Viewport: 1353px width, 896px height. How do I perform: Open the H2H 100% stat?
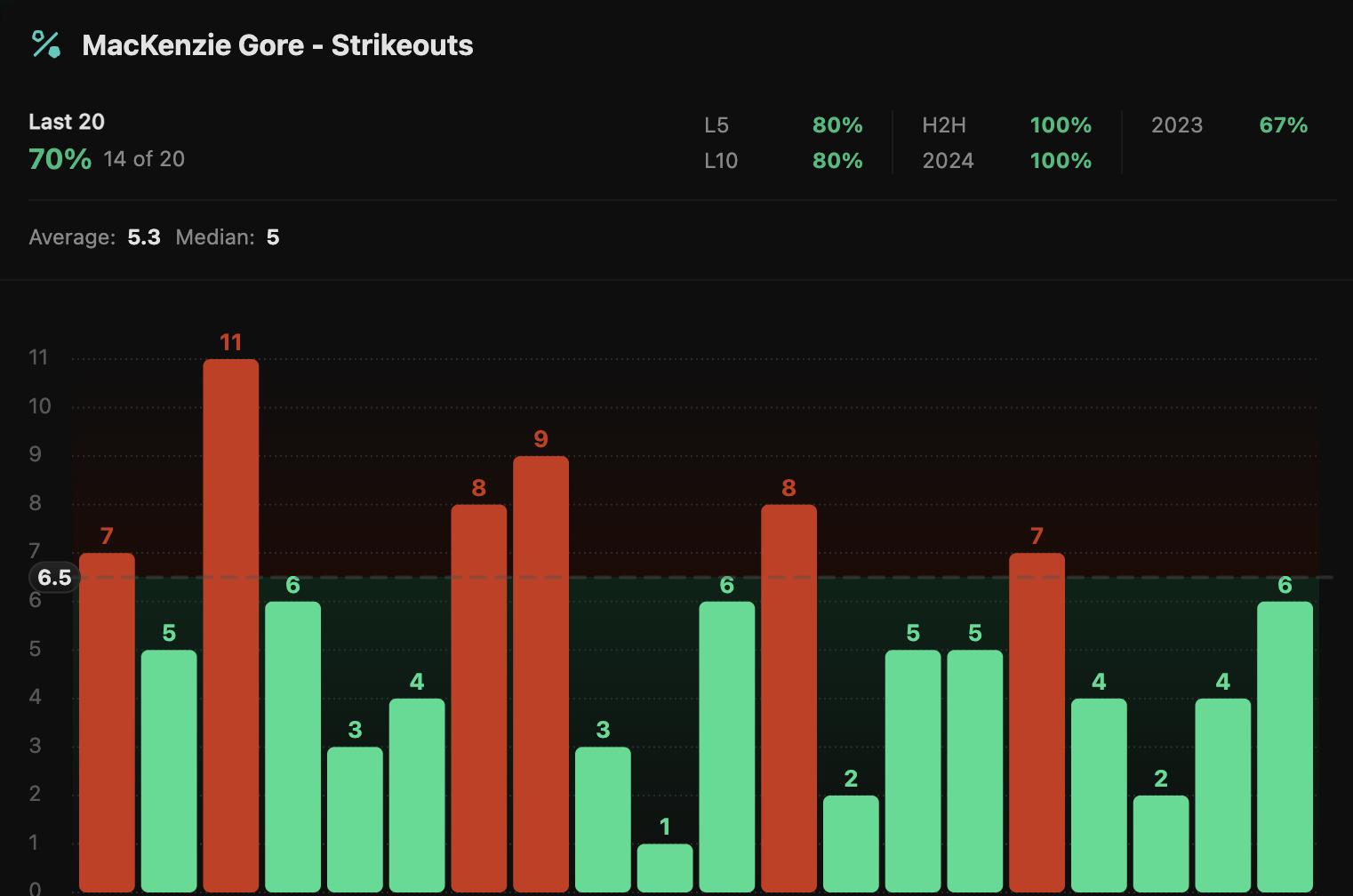[1060, 125]
